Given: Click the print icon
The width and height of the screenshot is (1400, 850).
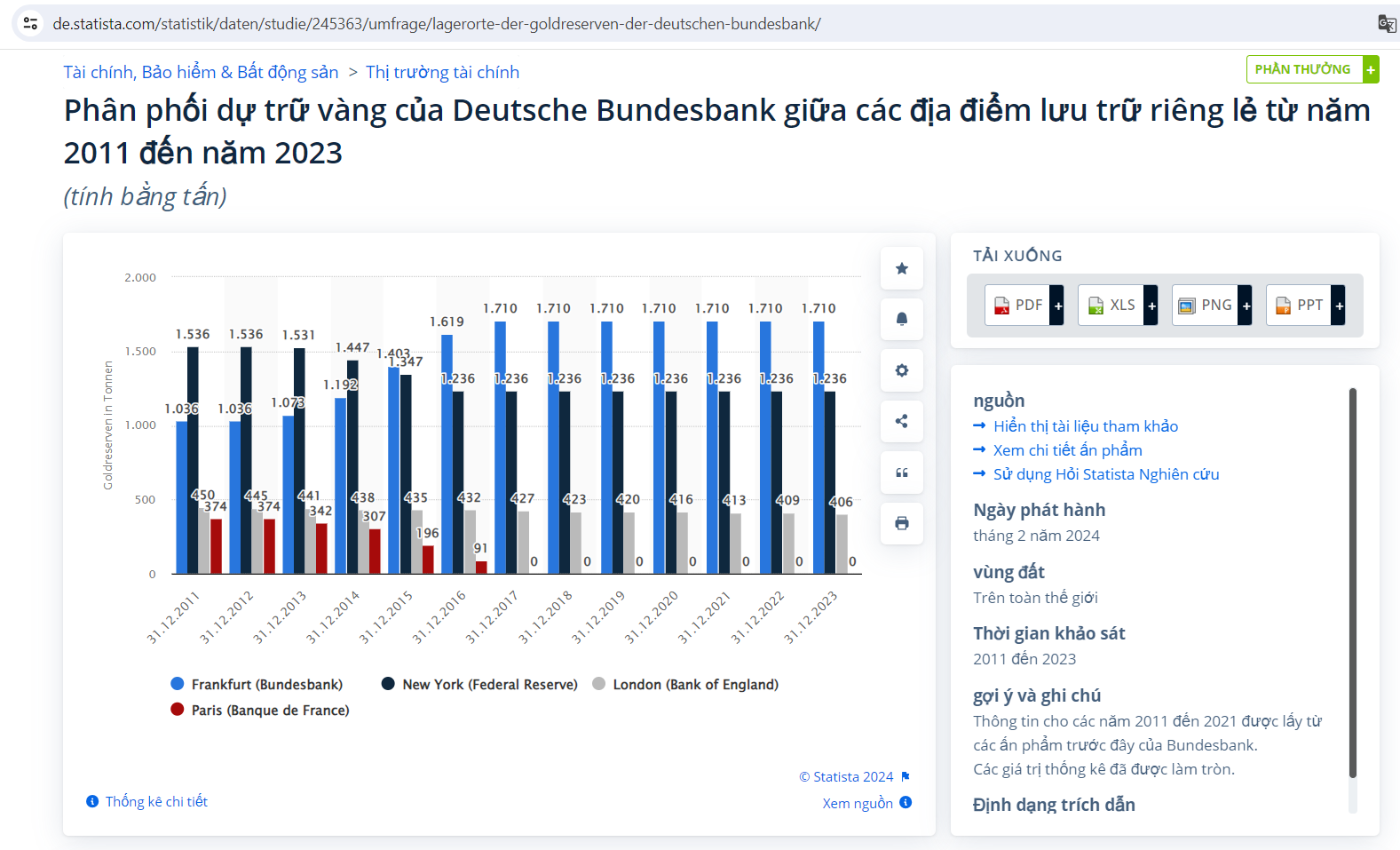Looking at the screenshot, I should (901, 523).
